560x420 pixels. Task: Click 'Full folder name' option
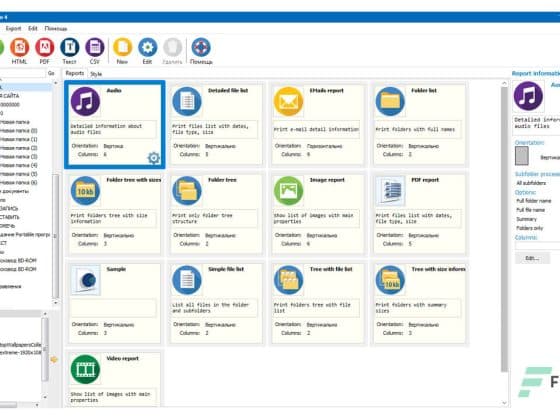tap(534, 201)
